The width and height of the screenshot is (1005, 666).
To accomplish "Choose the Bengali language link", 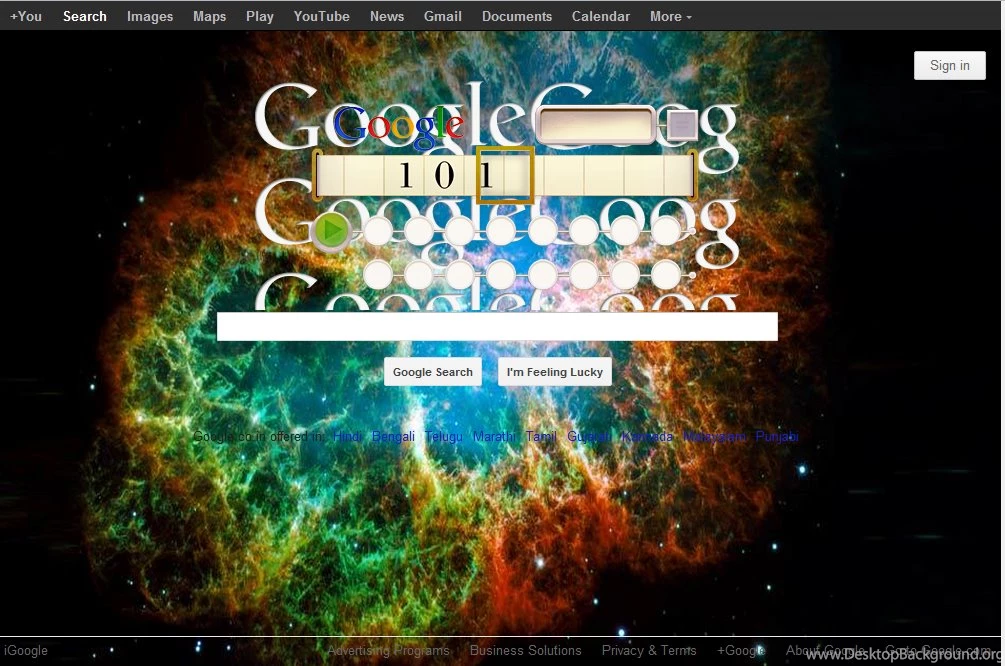I will (394, 437).
